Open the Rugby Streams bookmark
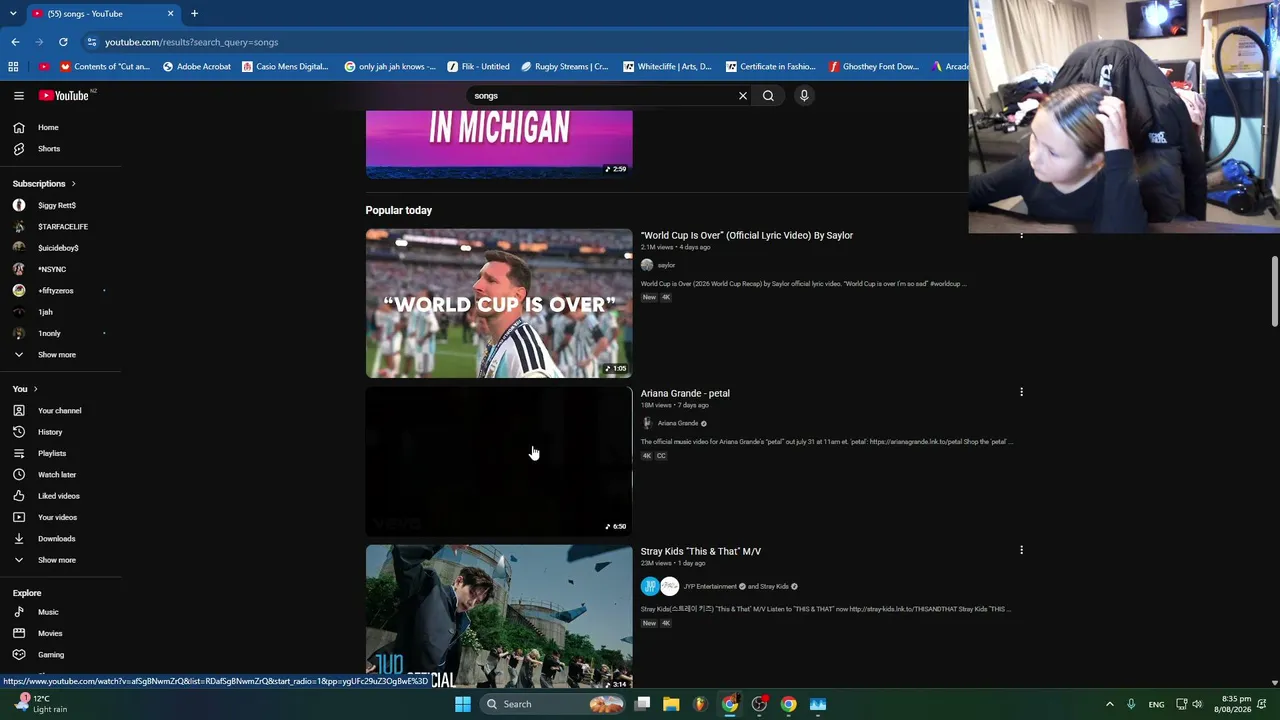Image resolution: width=1280 pixels, height=720 pixels. pyautogui.click(x=565, y=67)
